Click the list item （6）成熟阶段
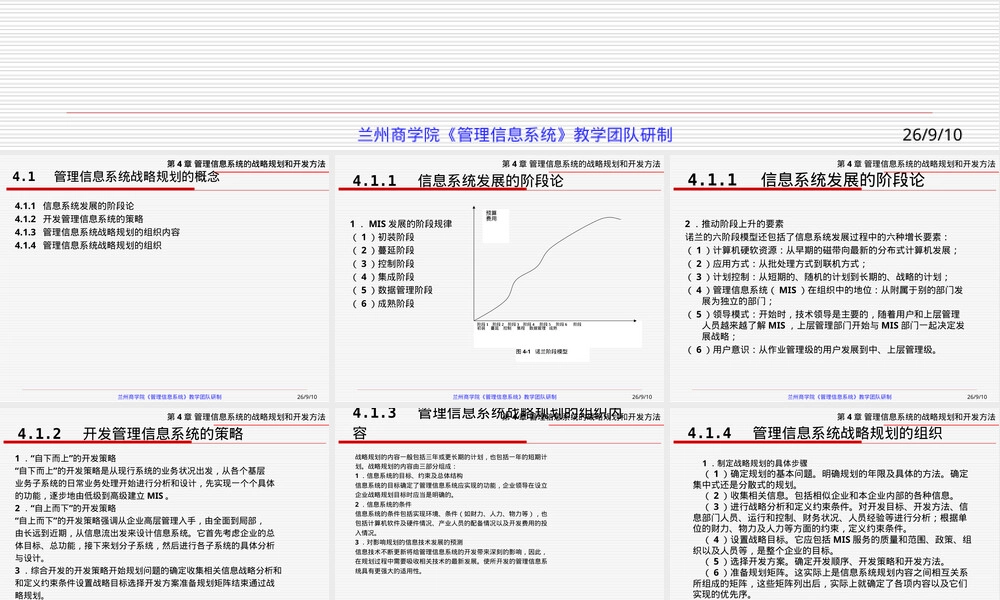The height and width of the screenshot is (600, 1000). pos(383,304)
